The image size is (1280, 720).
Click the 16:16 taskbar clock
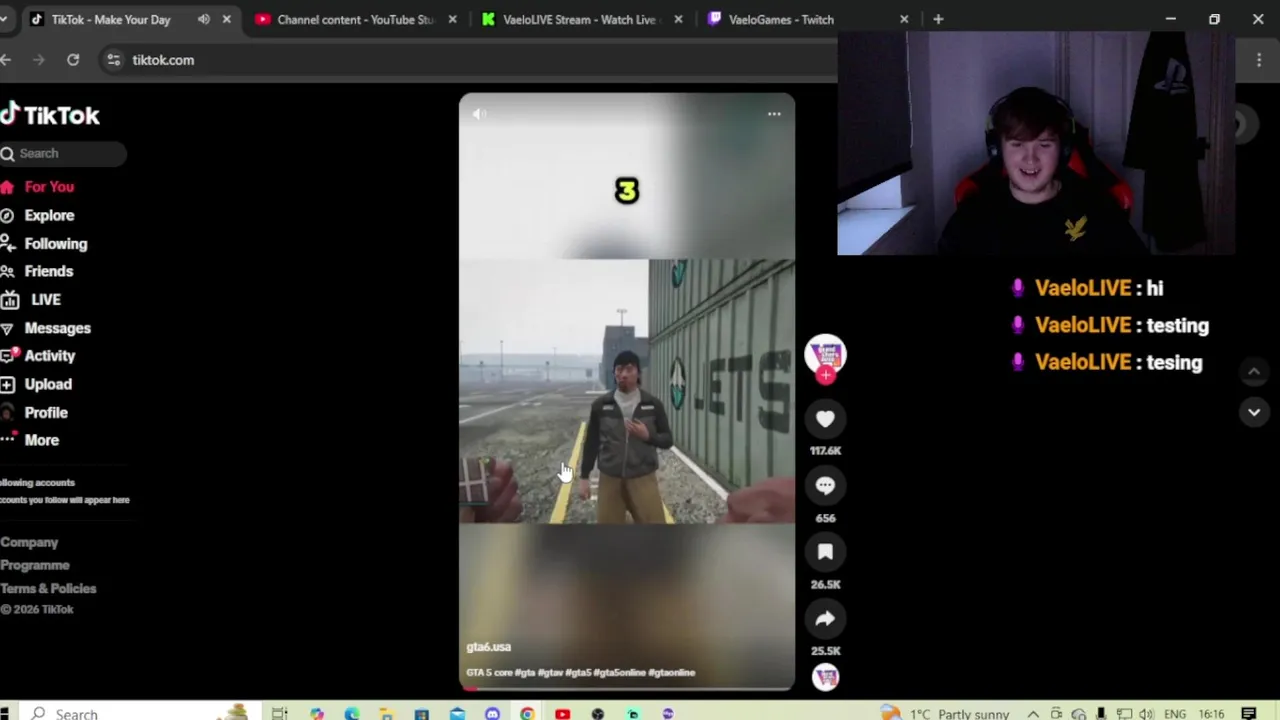1211,713
